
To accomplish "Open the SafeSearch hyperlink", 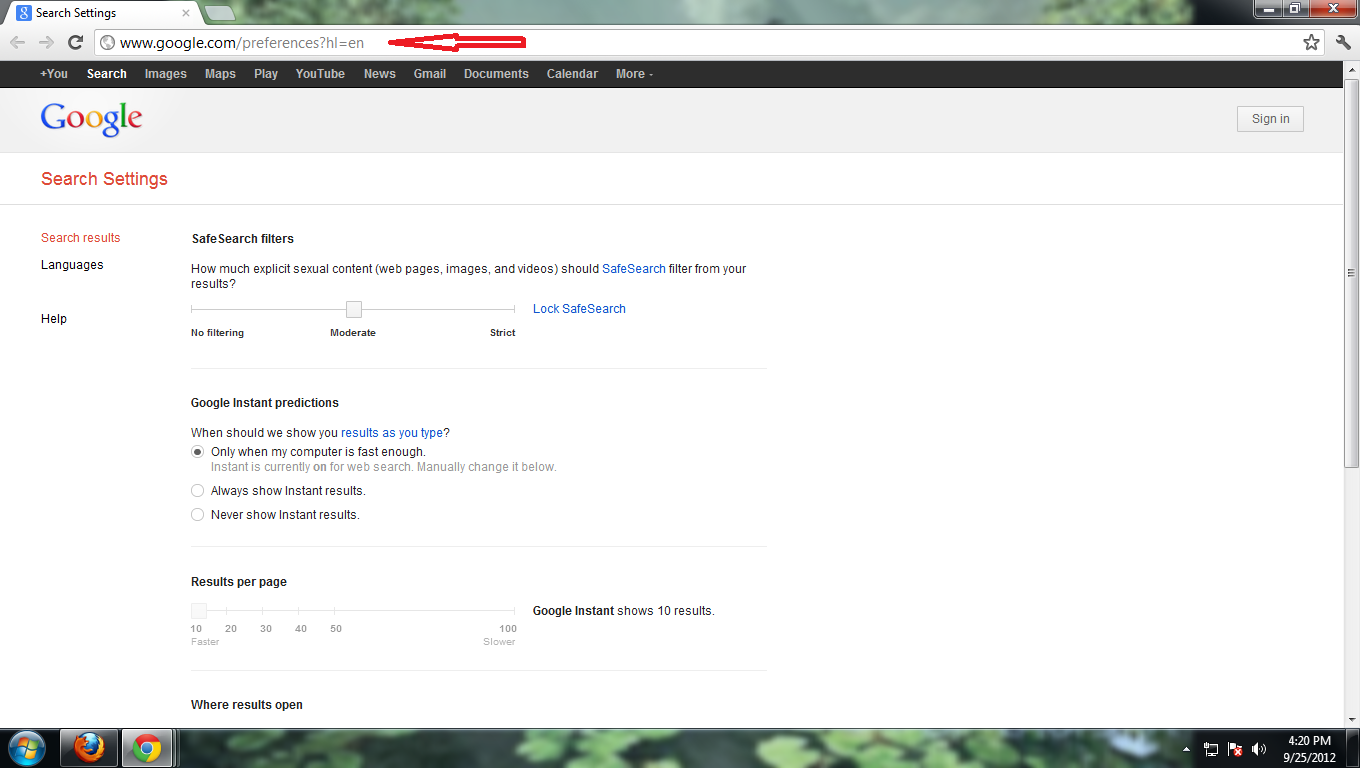I will (633, 269).
